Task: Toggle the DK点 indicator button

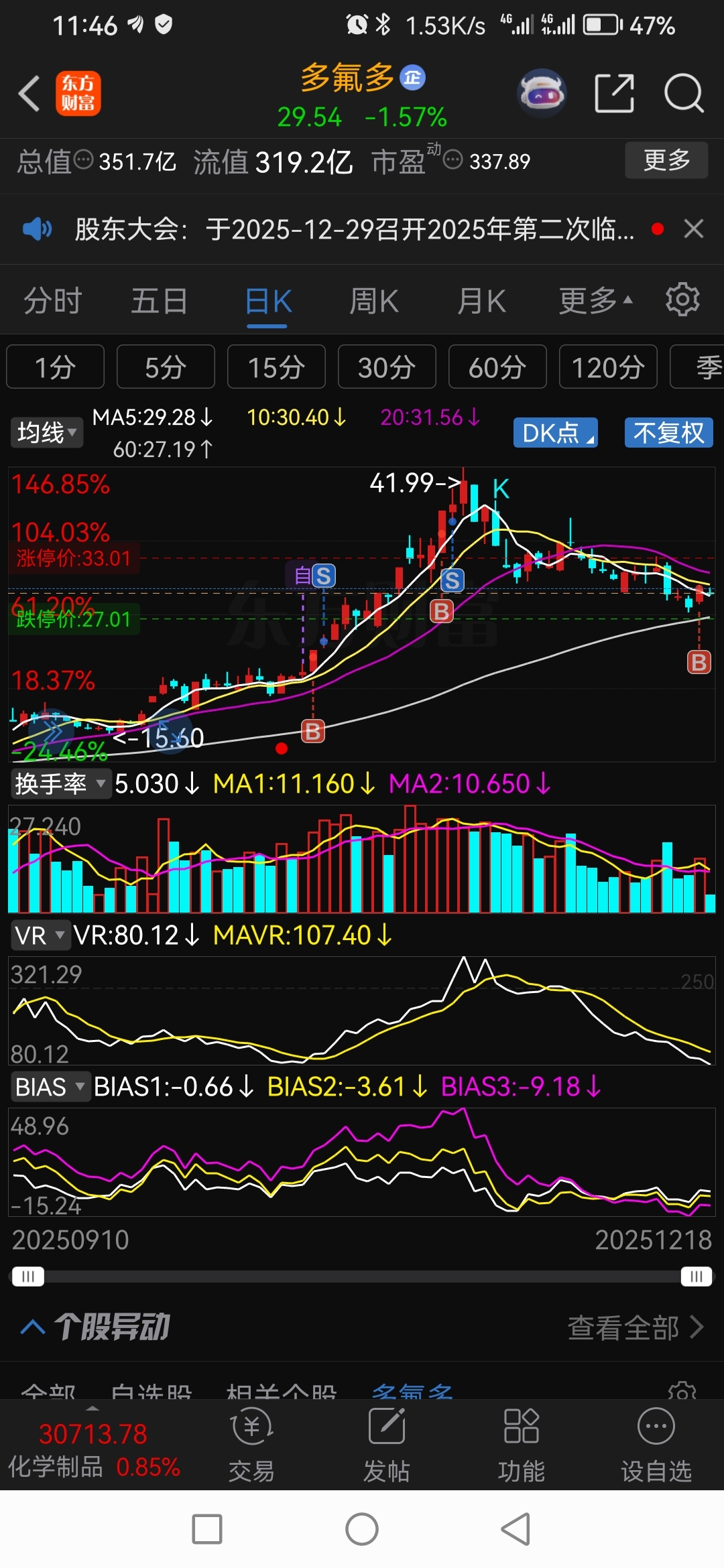Action: click(x=555, y=433)
